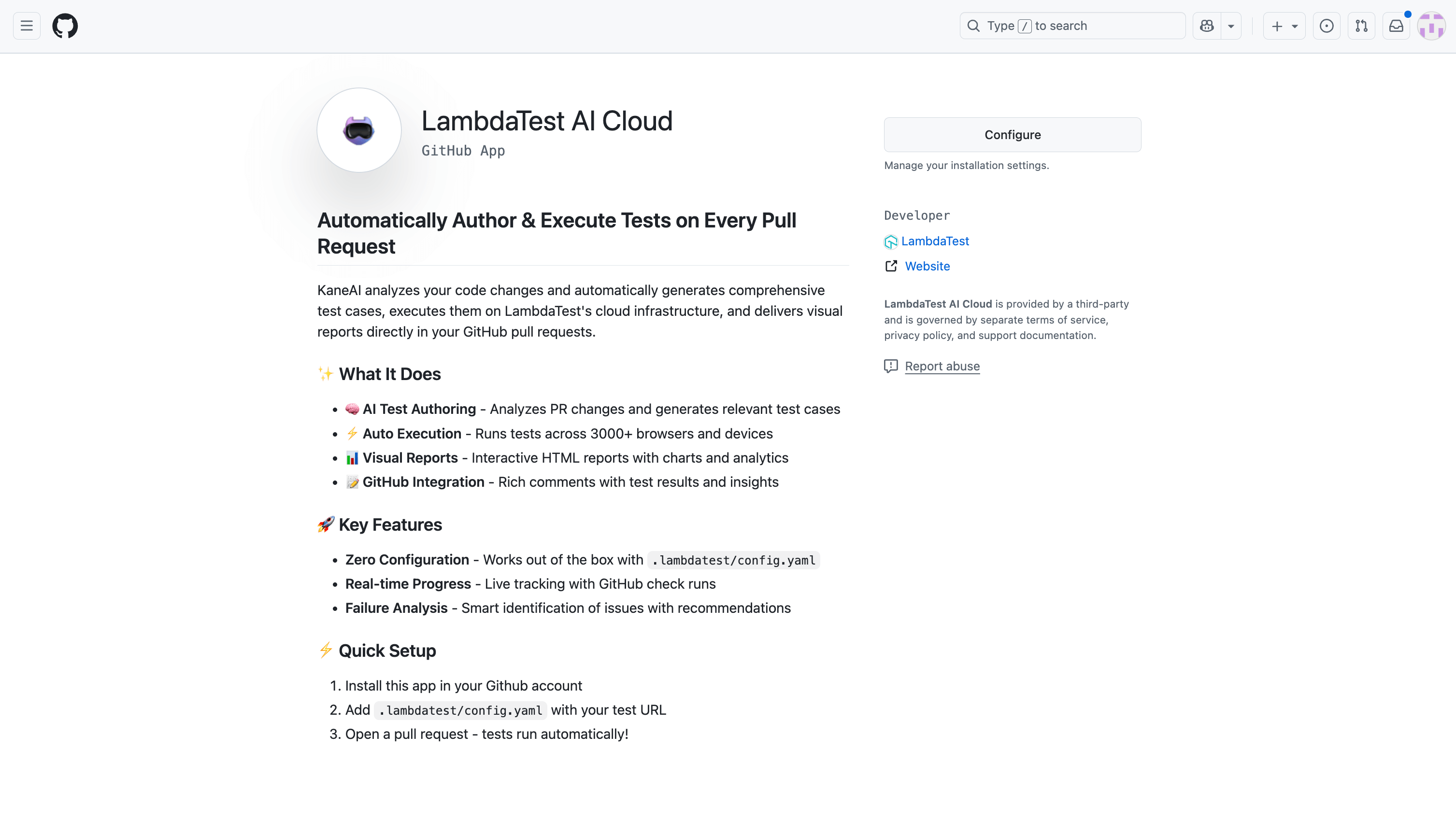Expand the Create new plus dropdown
This screenshot has width=1456, height=820.
[1284, 26]
